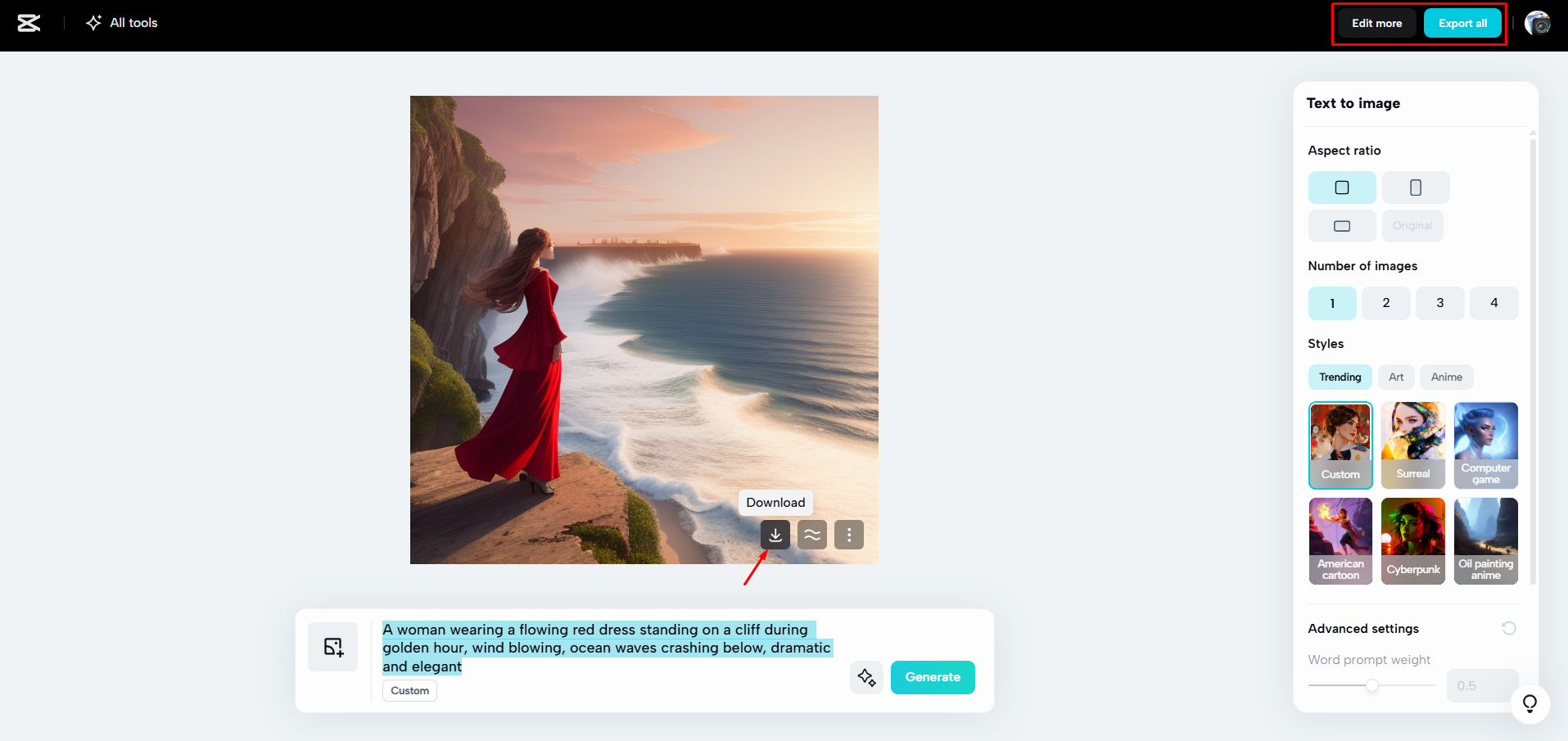The image size is (1568, 741).
Task: Click the tips lightbulb icon
Action: click(1530, 703)
